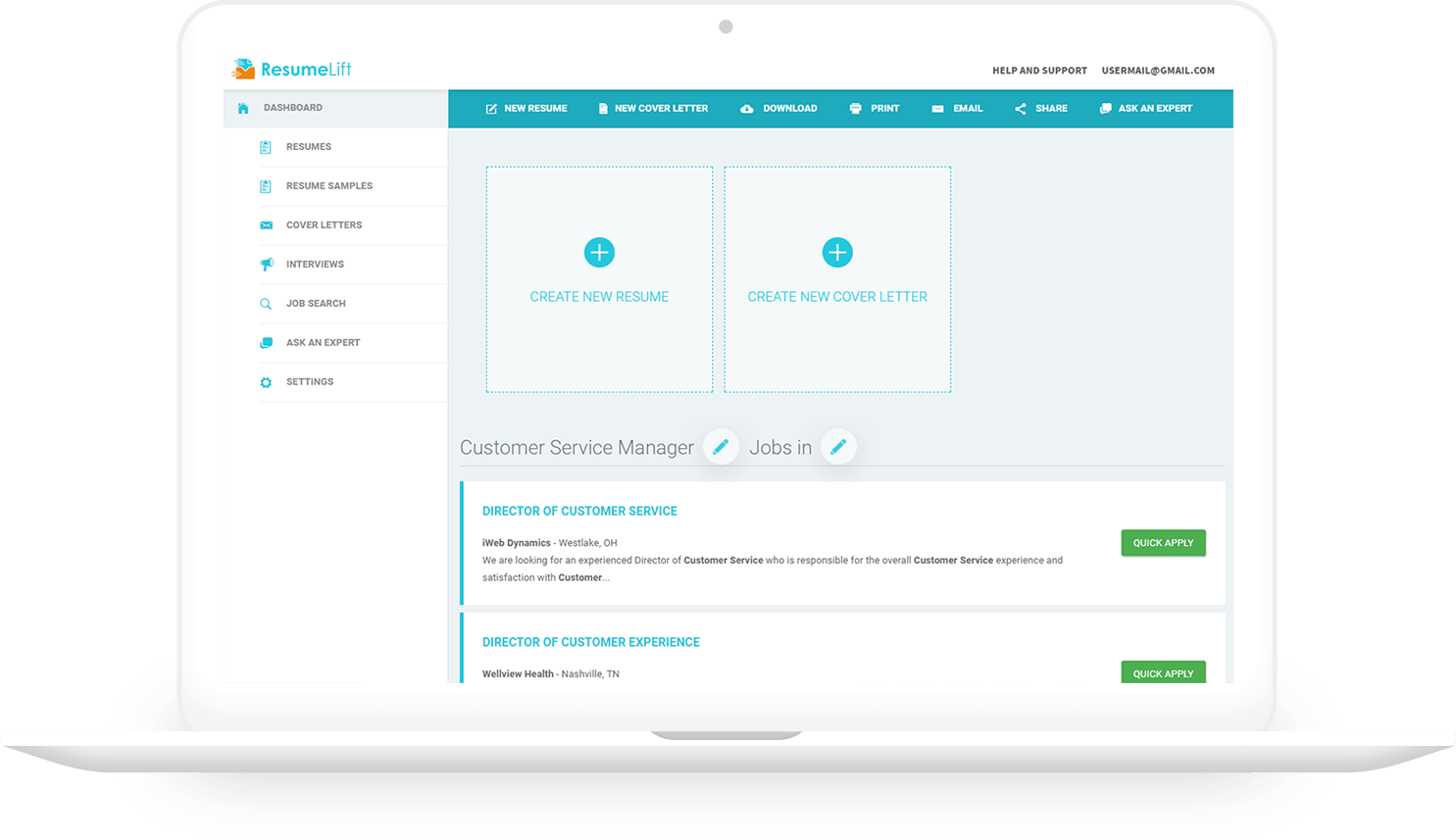Click the usermail@gmail.com account link

pyautogui.click(x=1158, y=71)
